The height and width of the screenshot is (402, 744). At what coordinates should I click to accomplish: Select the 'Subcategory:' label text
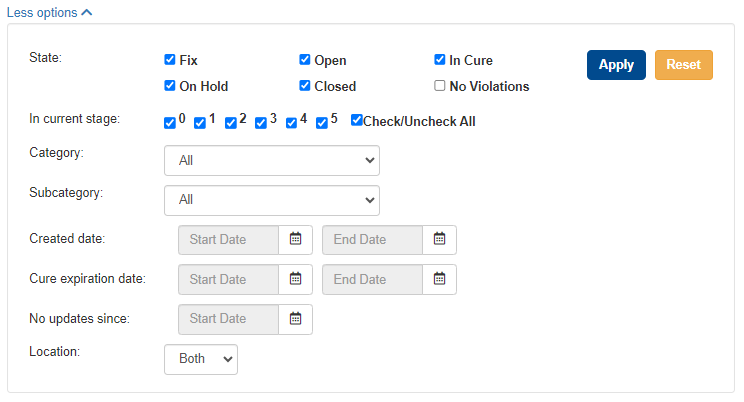coord(66,193)
